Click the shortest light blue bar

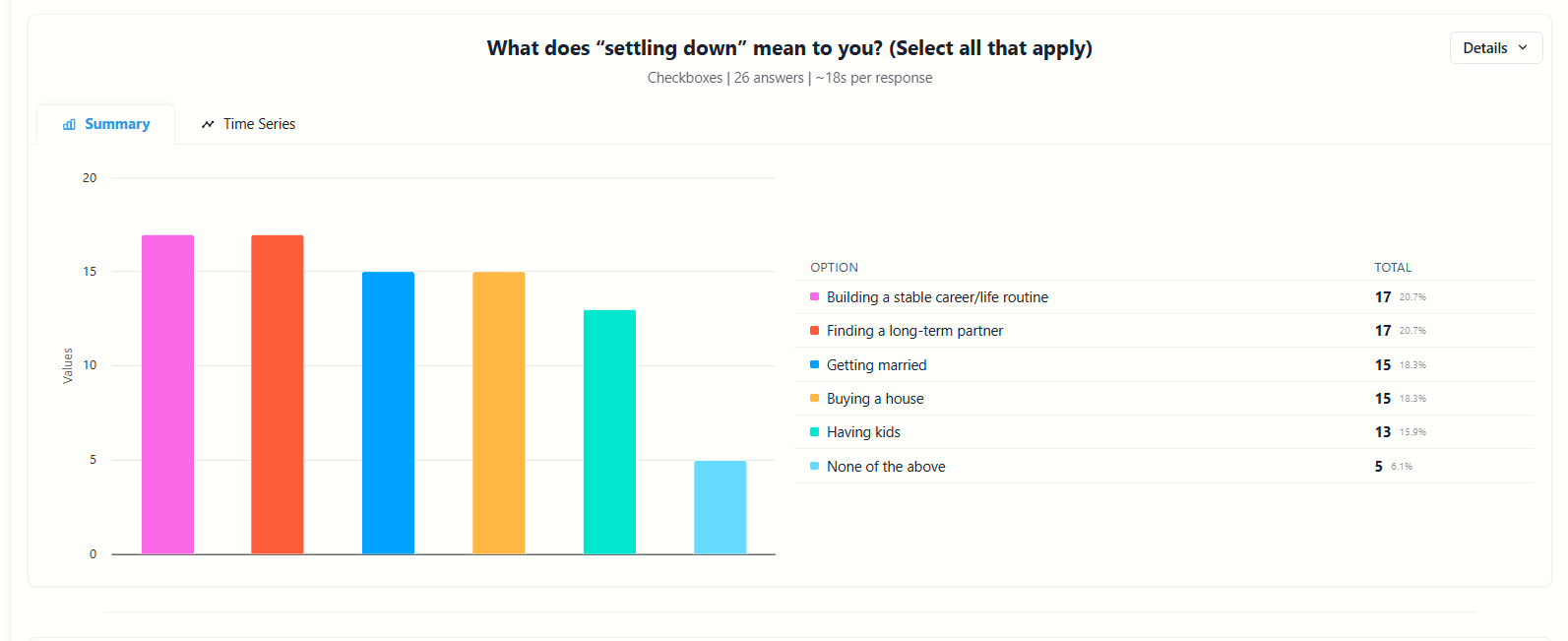[x=720, y=504]
